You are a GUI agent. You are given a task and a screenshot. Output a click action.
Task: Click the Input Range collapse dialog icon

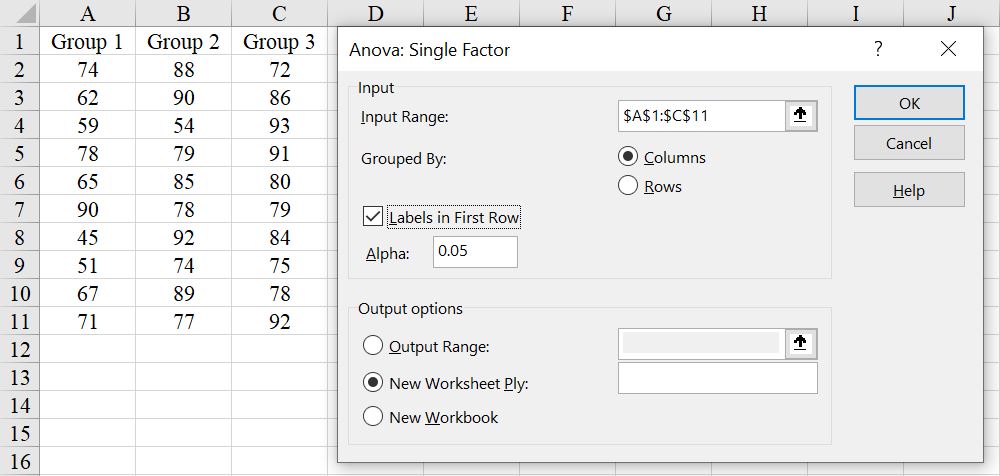(x=799, y=116)
